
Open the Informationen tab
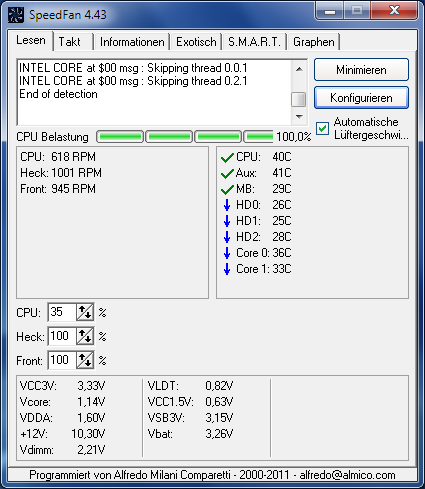tap(132, 42)
